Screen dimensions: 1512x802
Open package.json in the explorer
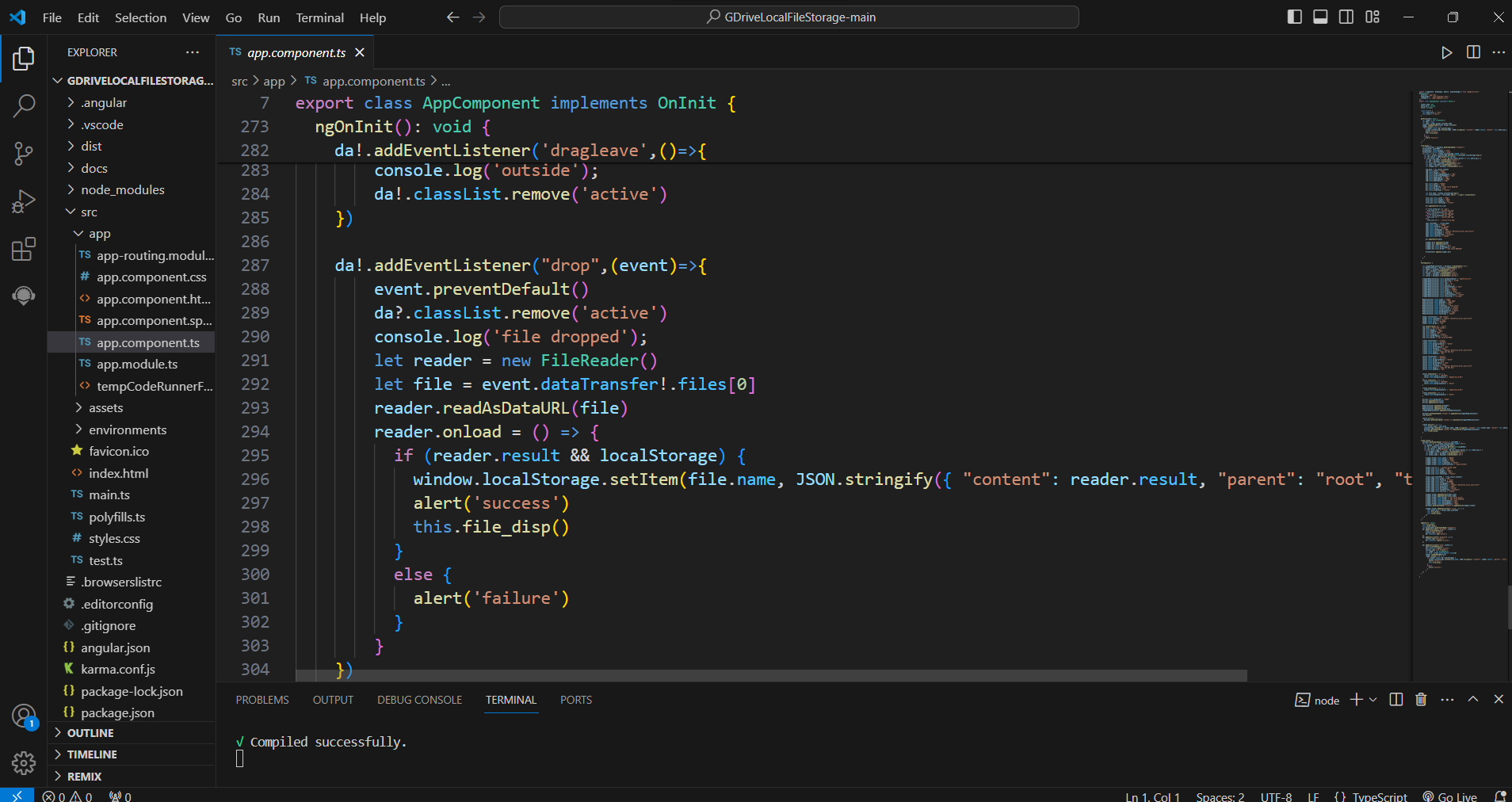click(x=117, y=713)
